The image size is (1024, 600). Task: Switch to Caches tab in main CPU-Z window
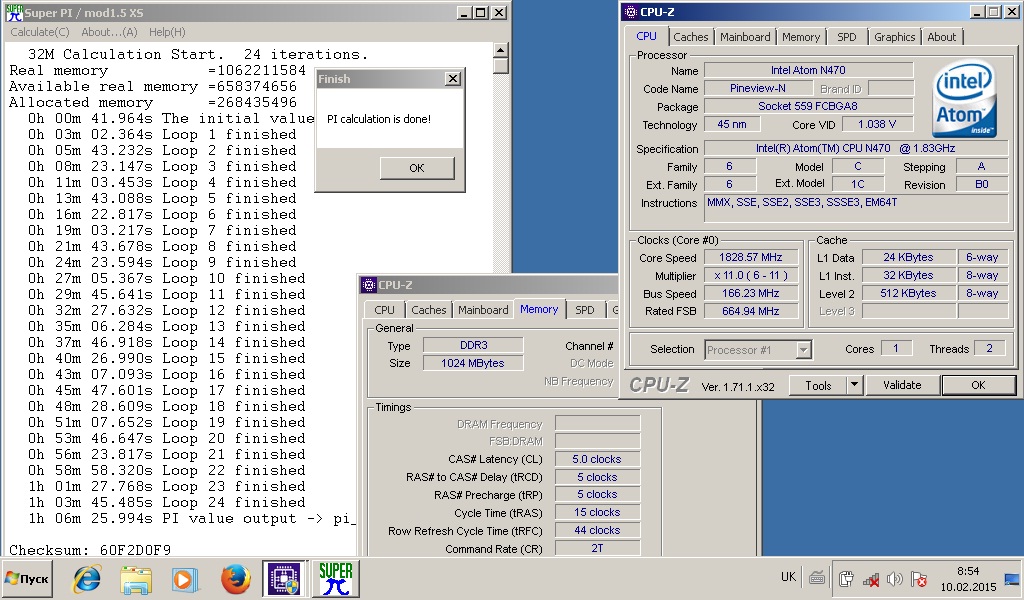pyautogui.click(x=690, y=37)
